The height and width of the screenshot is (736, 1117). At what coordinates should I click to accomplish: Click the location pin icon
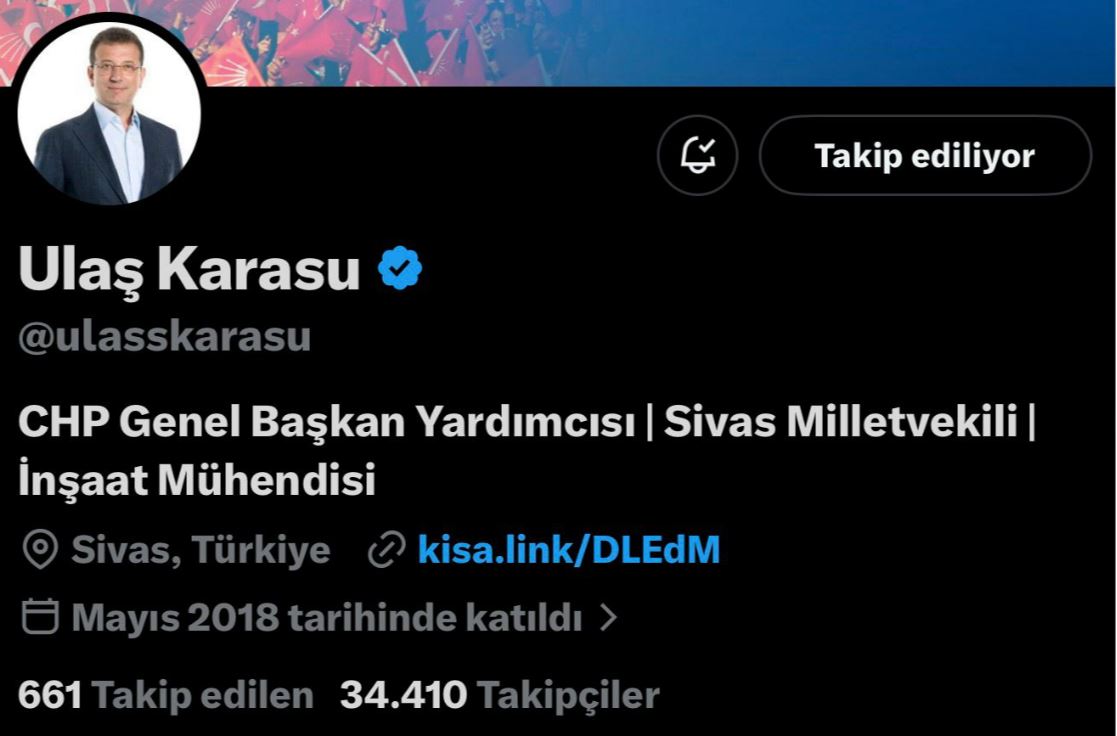[x=40, y=550]
